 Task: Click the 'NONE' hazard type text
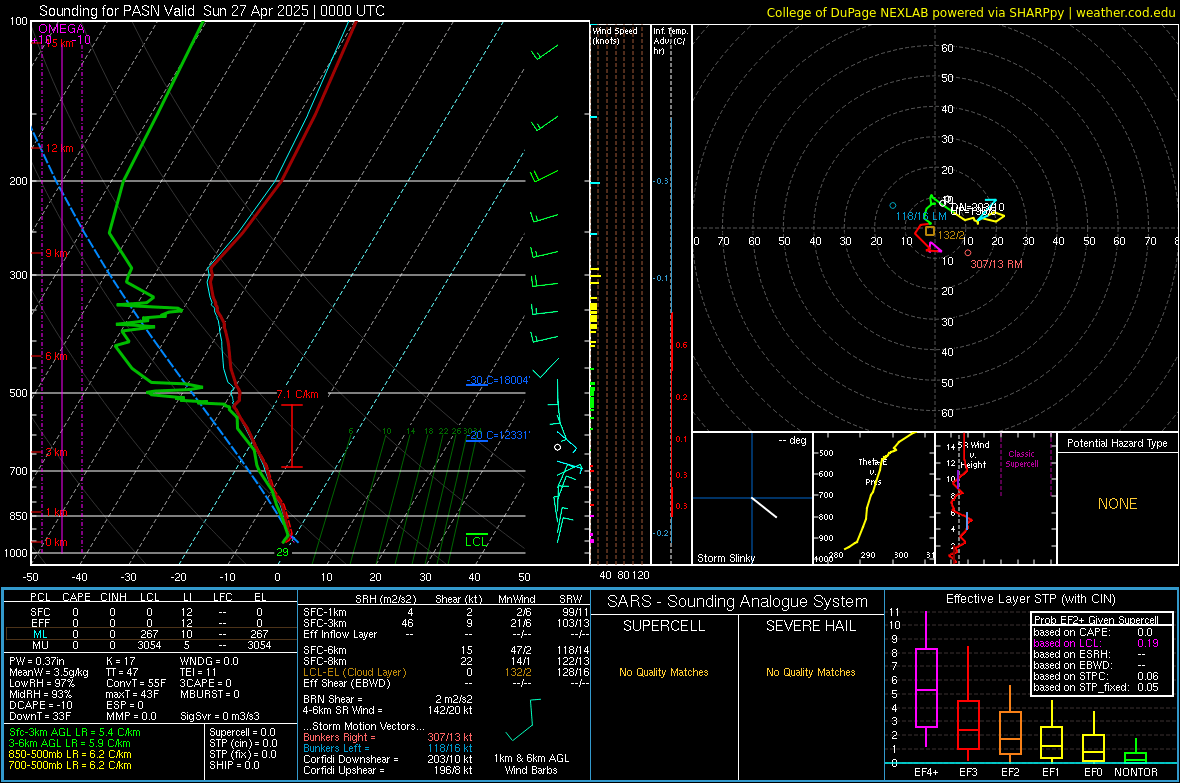(1117, 504)
